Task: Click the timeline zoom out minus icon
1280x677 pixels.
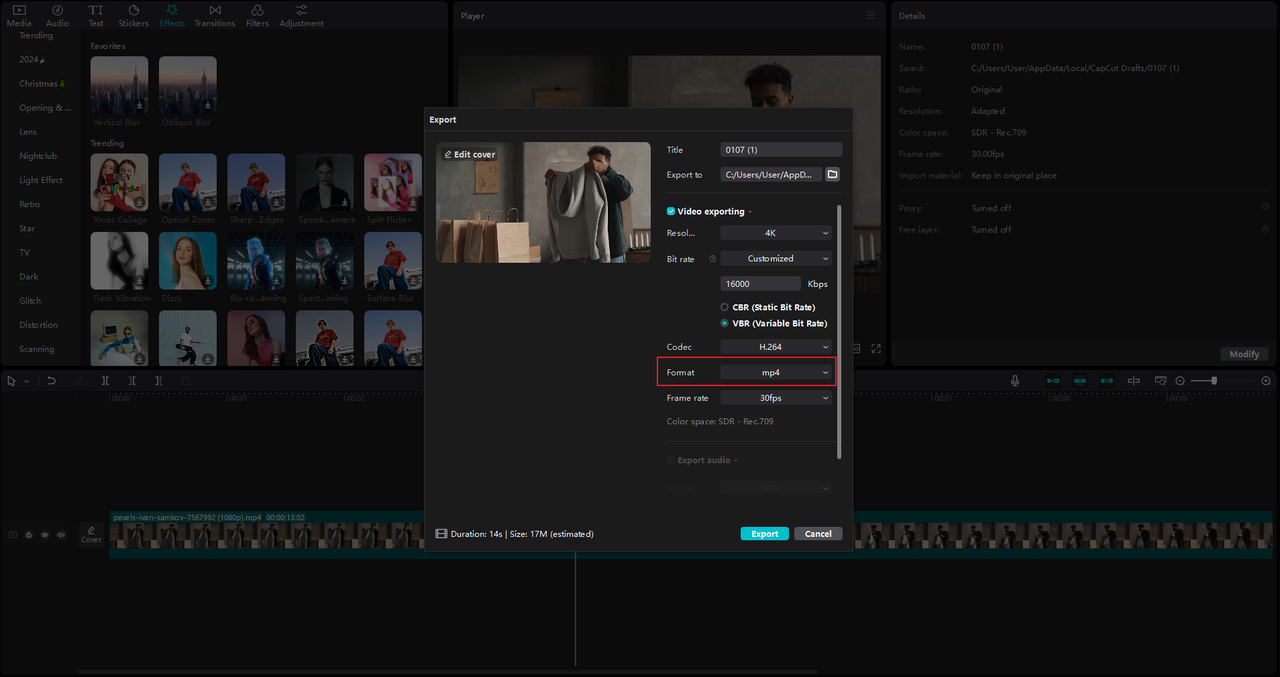Action: (x=1180, y=381)
